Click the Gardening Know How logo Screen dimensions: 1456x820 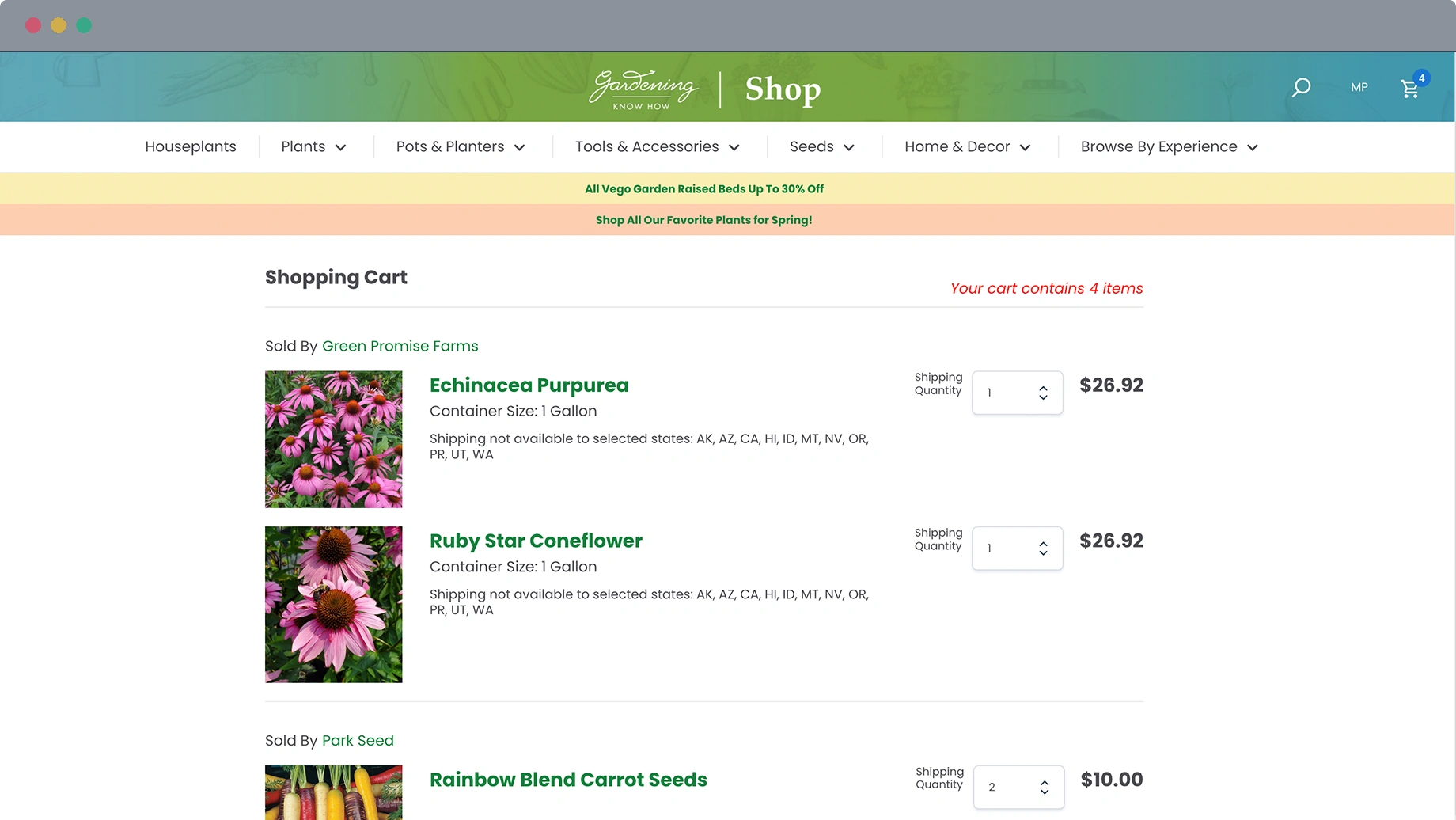[643, 89]
